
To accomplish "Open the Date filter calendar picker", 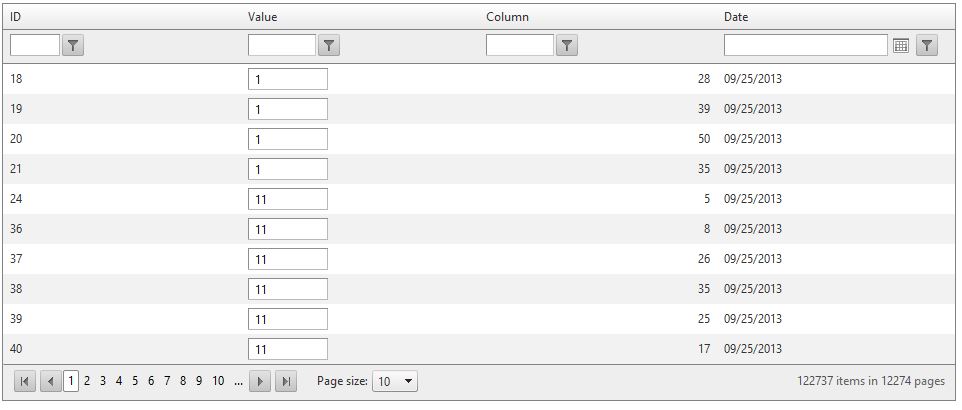I will point(900,45).
